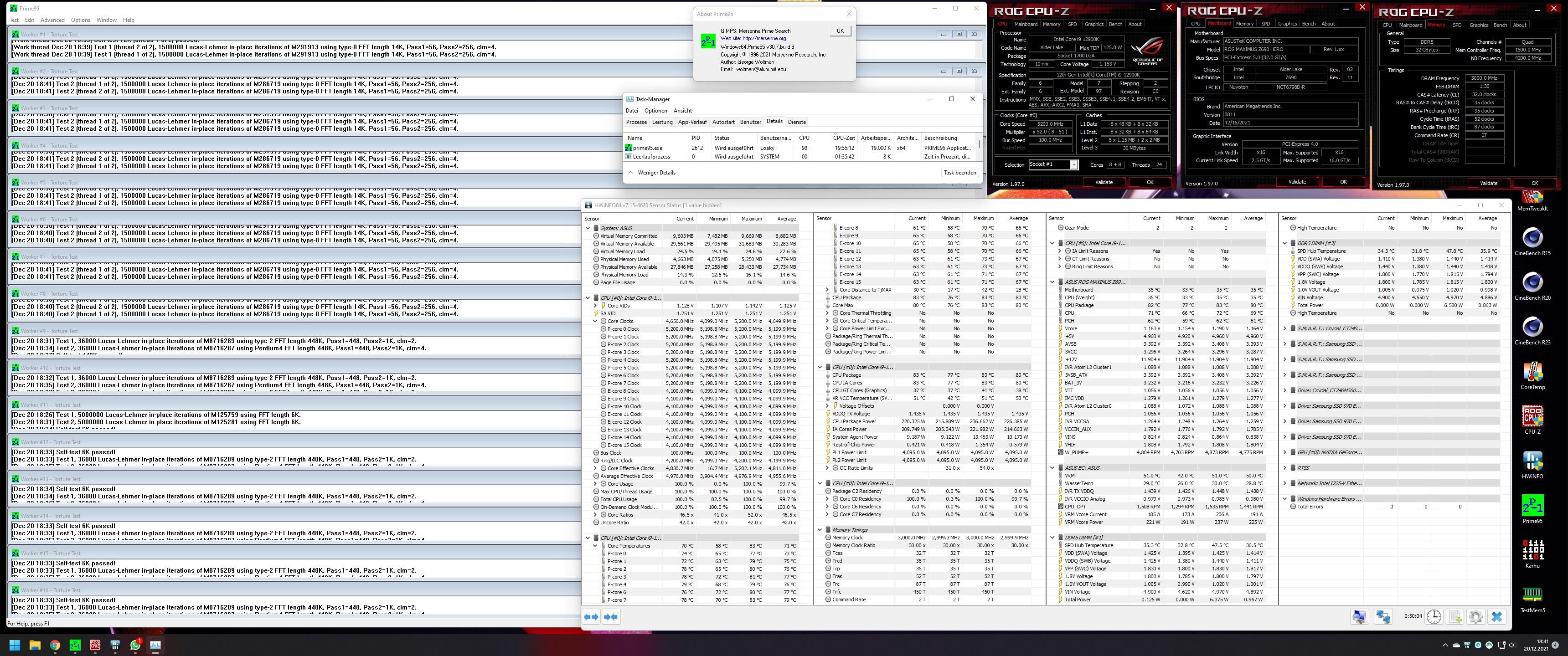Switch to Chrome in the taskbar

point(55,645)
